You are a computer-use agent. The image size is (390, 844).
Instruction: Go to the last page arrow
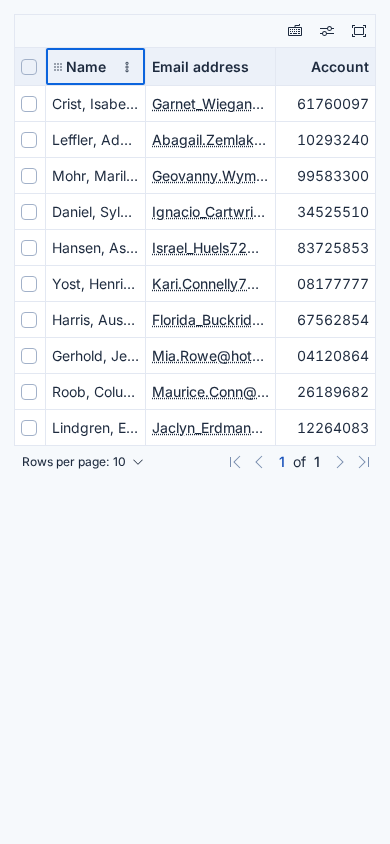click(x=364, y=462)
